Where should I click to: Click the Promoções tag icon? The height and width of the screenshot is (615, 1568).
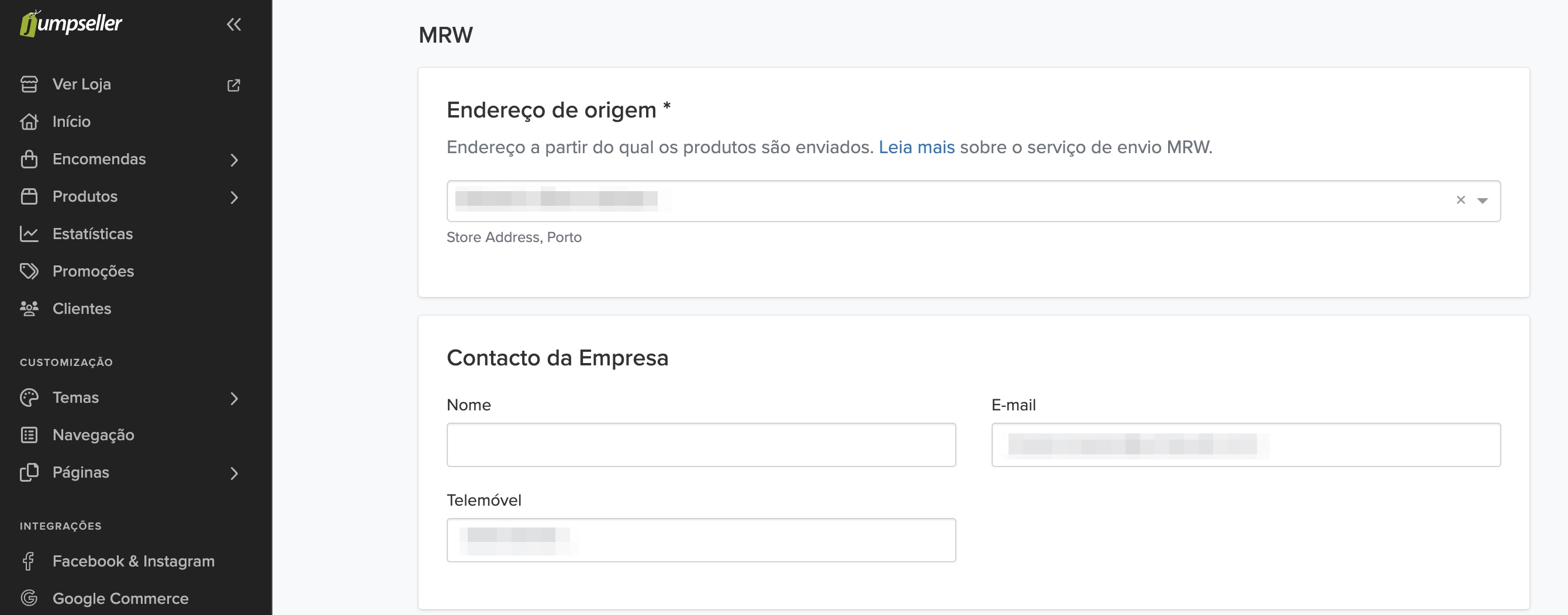29,271
